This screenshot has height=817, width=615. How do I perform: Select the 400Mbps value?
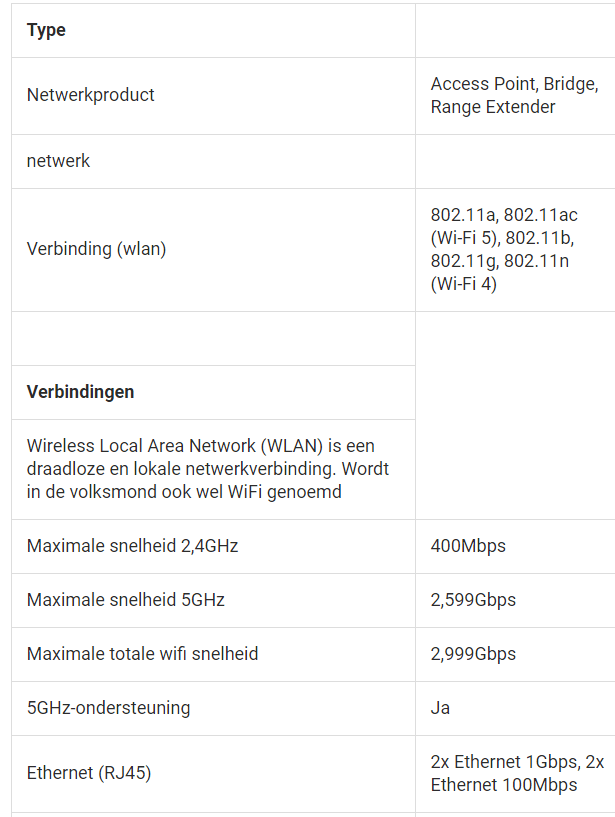[x=468, y=546]
